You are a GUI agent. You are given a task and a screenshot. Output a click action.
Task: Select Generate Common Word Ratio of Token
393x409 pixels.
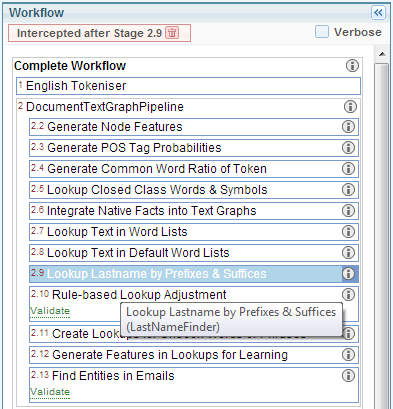(x=194, y=169)
